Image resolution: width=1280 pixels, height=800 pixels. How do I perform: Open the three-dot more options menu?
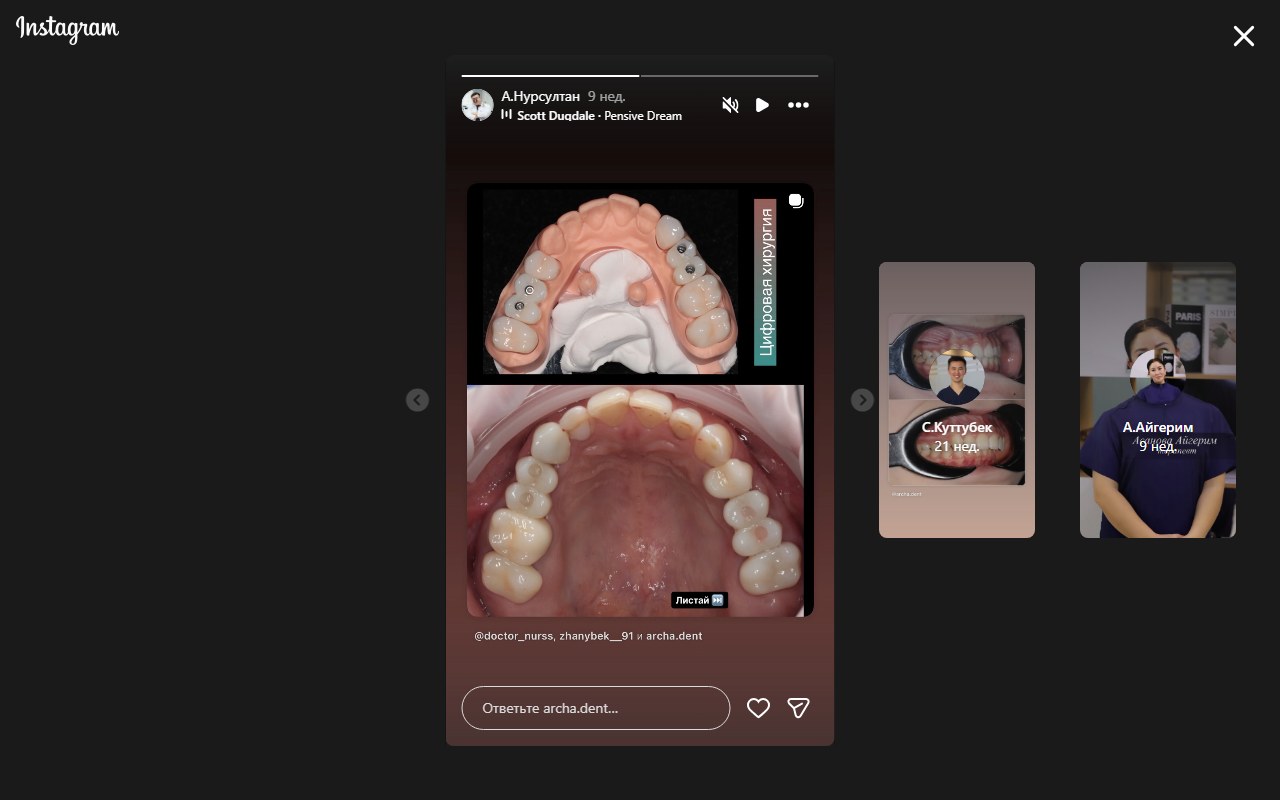pos(798,105)
